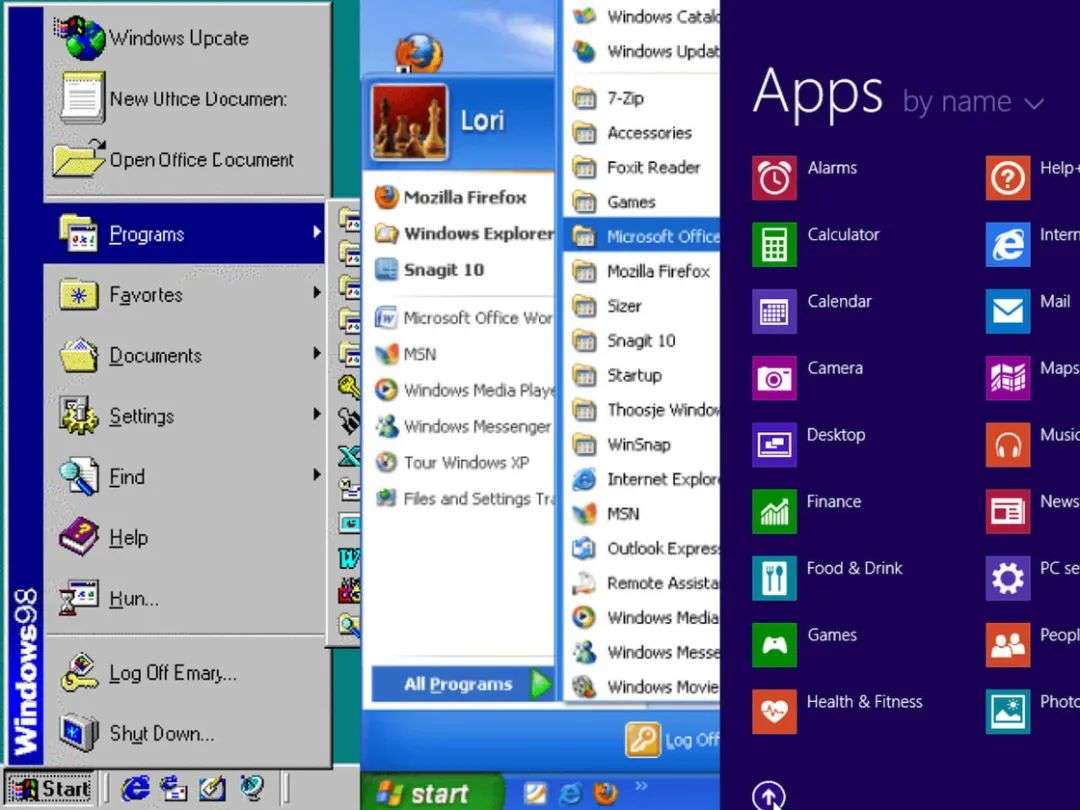Open the Calculator app tile
The height and width of the screenshot is (810, 1080).
tap(774, 245)
